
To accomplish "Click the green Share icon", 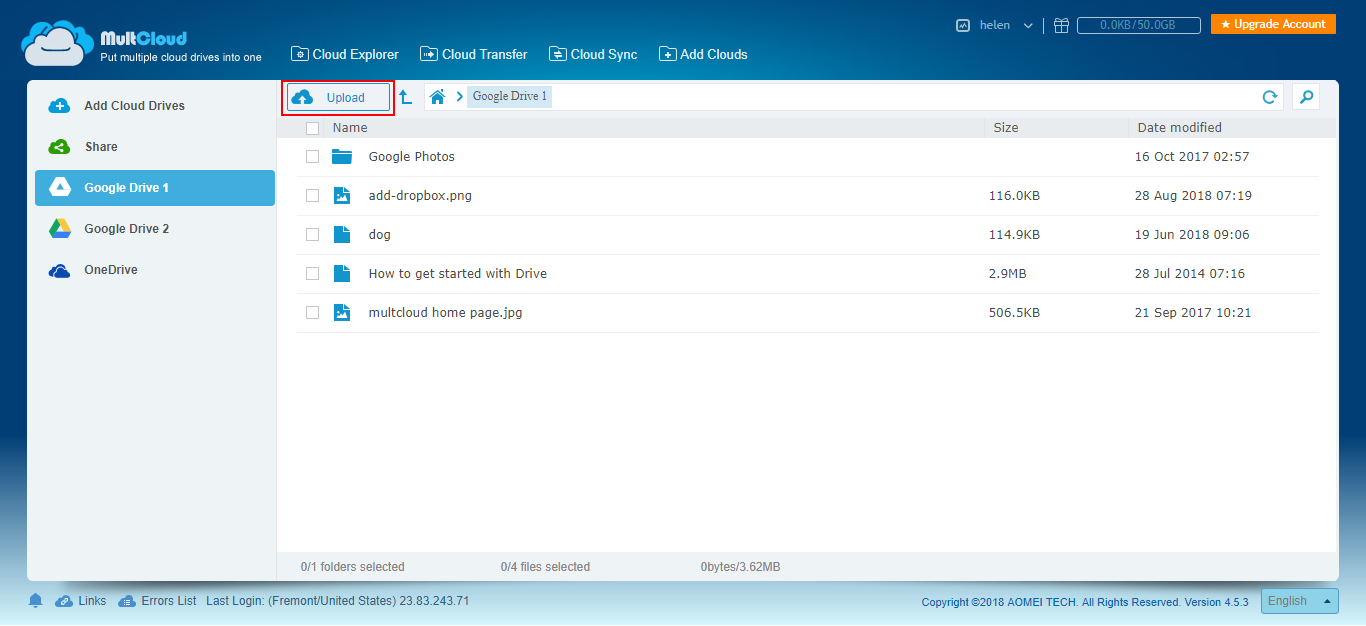I will (x=59, y=147).
